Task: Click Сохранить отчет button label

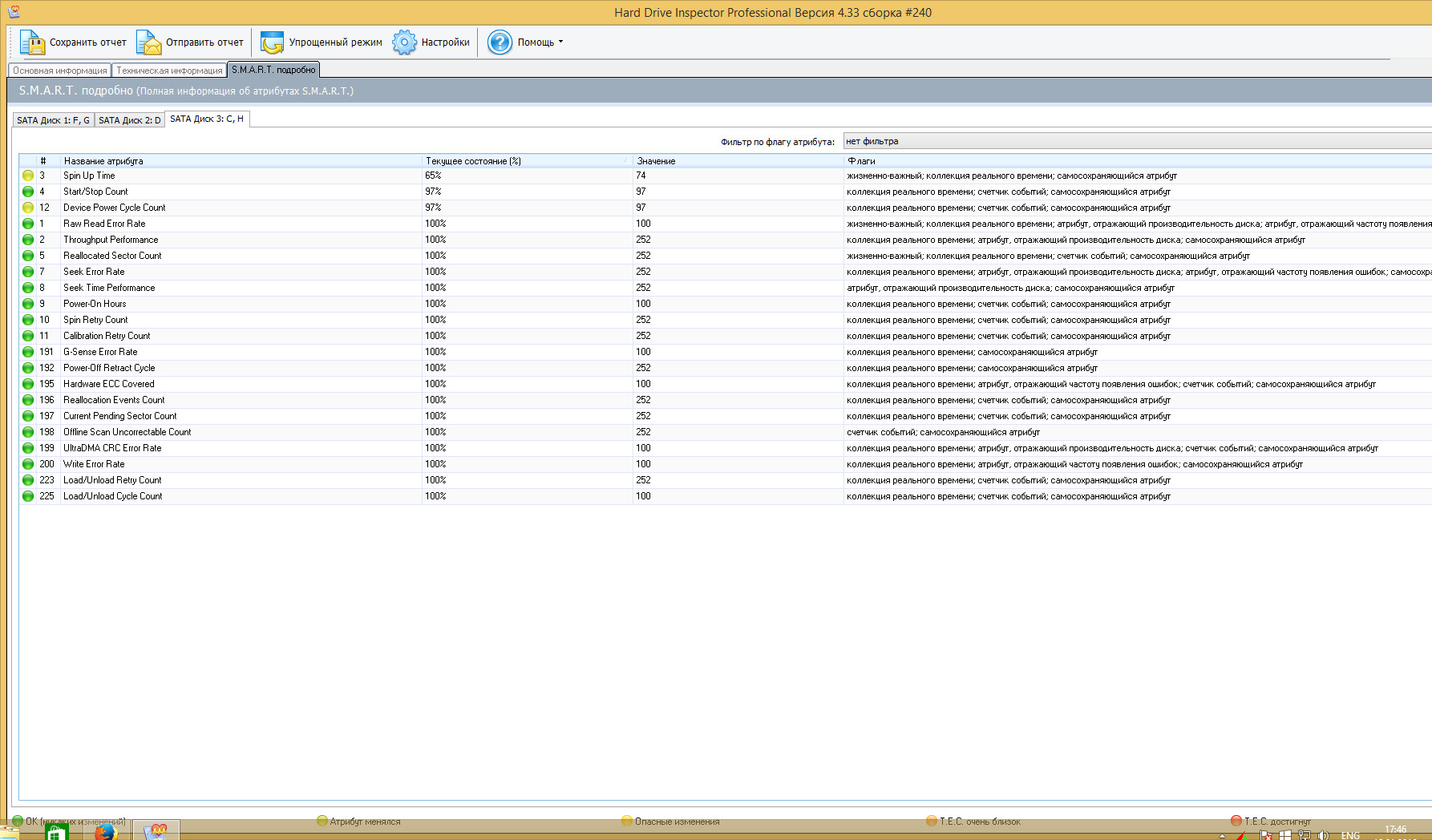Action: pos(88,42)
